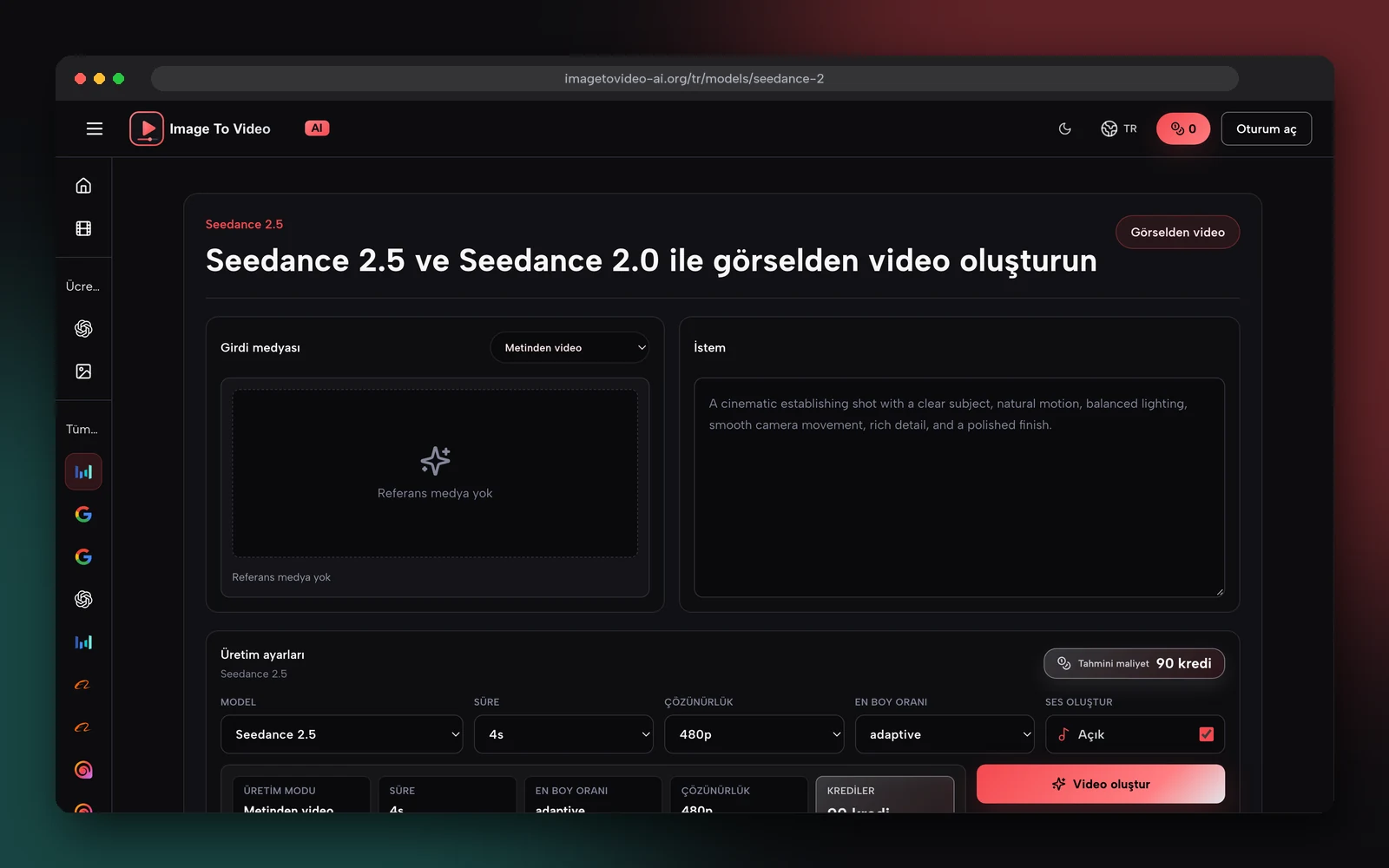Open the film strip icon in the sidebar
Screen dimensions: 1389x868
coord(83,228)
